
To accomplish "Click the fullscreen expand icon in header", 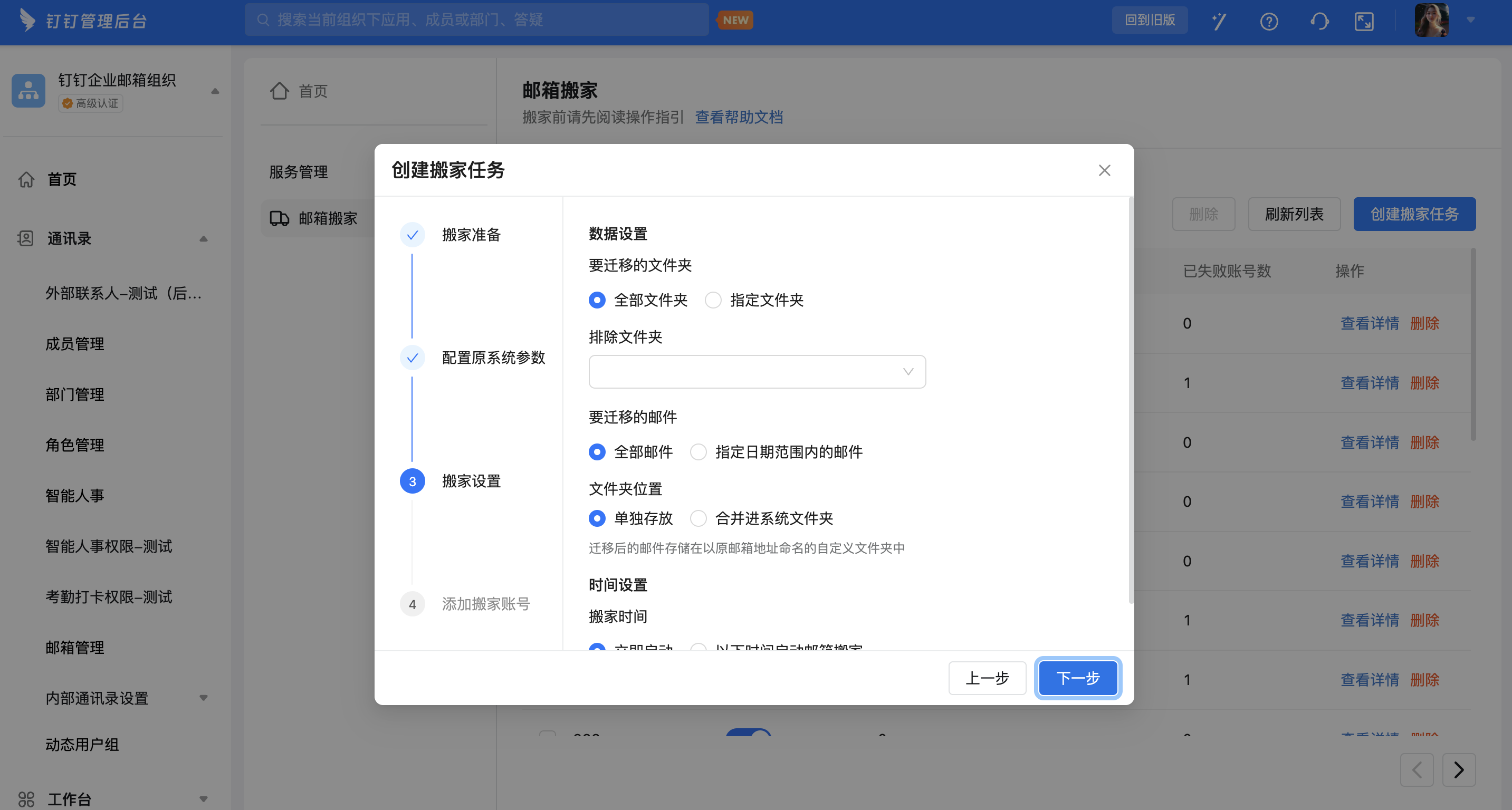I will (x=1364, y=22).
